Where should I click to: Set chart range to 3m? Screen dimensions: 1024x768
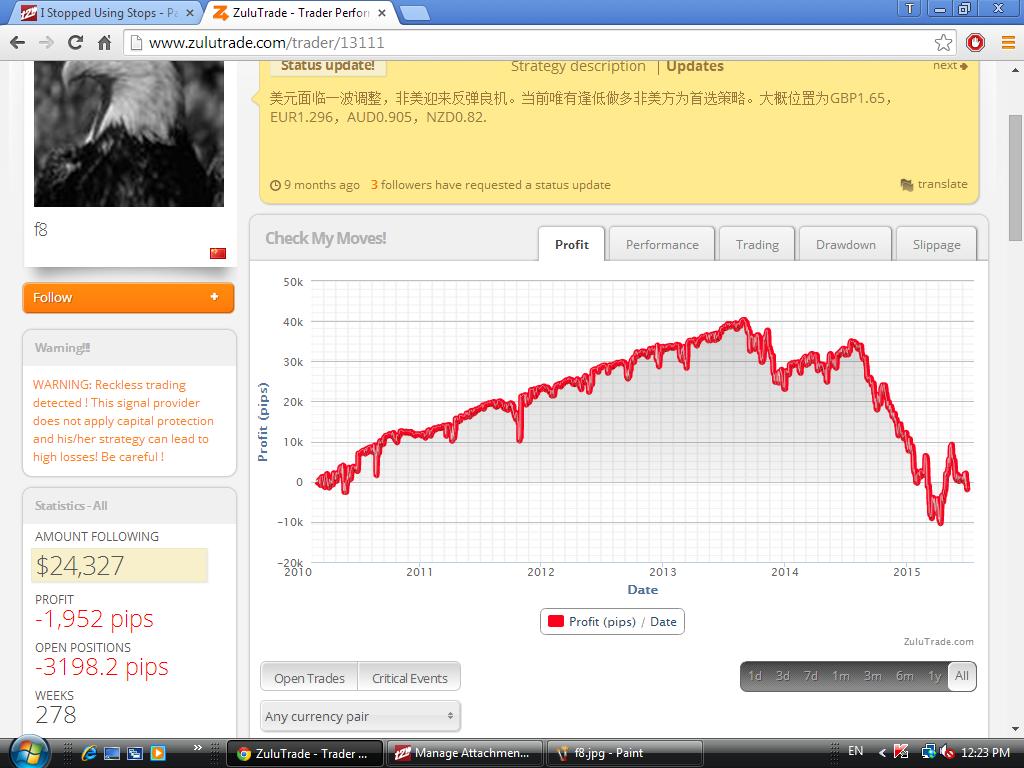point(872,676)
